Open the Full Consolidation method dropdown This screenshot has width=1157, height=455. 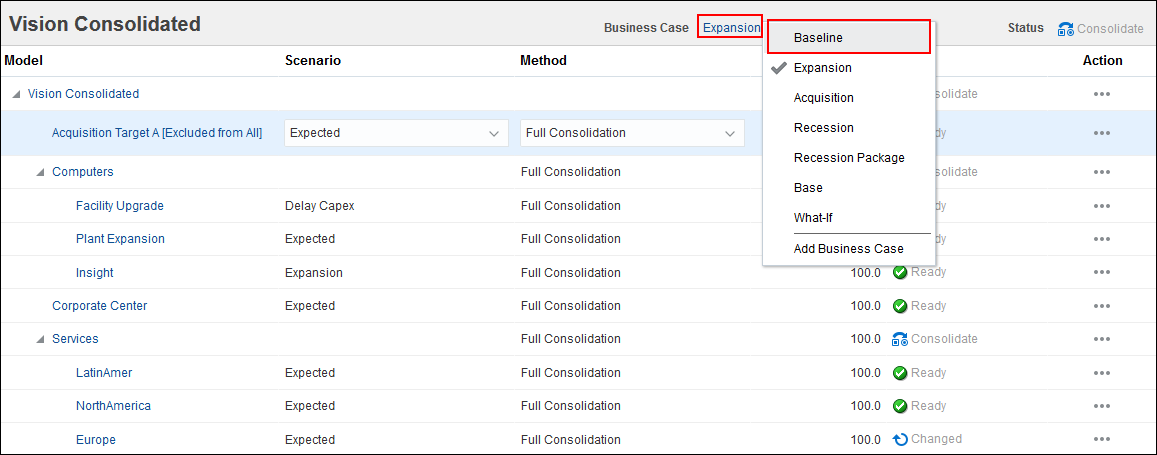[632, 133]
